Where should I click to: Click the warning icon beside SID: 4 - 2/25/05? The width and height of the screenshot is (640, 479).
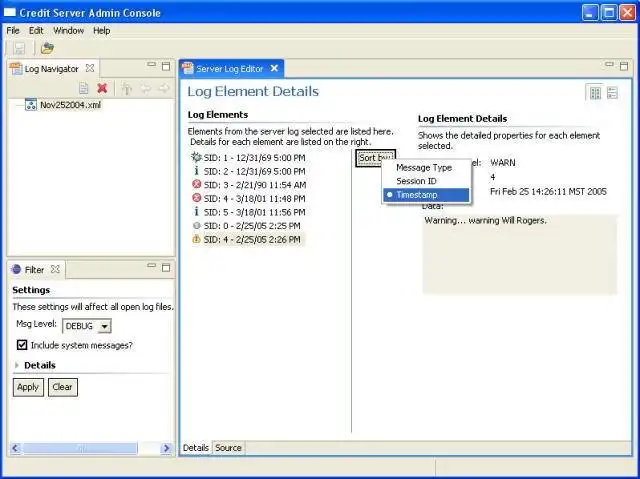pyautogui.click(x=196, y=239)
